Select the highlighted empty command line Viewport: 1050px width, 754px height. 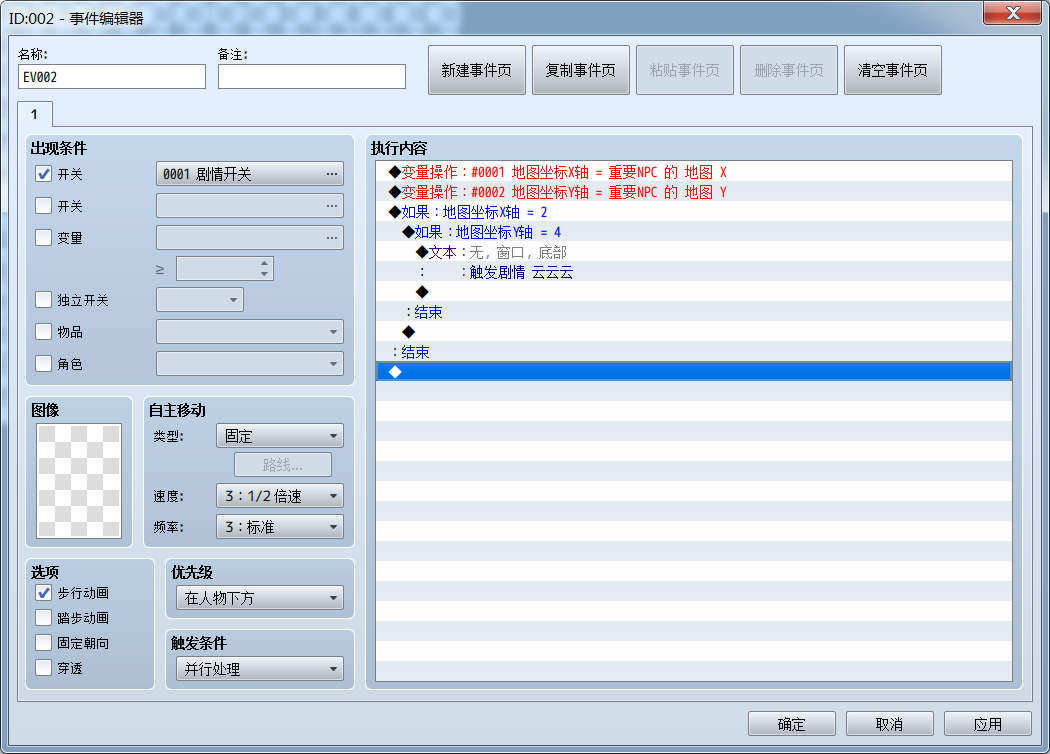click(x=694, y=372)
